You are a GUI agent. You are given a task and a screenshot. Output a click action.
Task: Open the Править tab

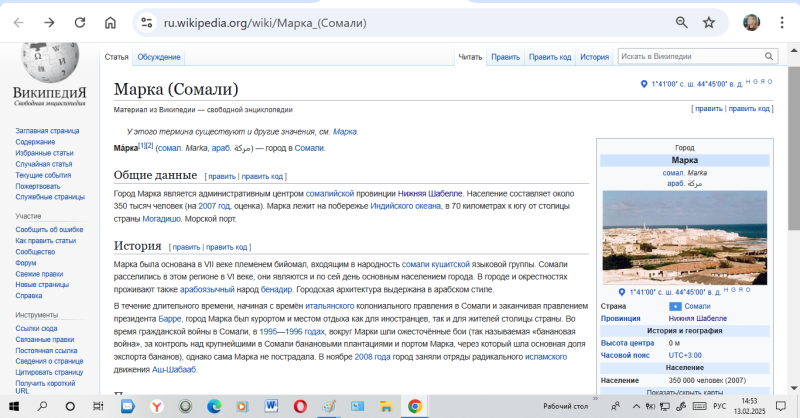pyautogui.click(x=505, y=57)
